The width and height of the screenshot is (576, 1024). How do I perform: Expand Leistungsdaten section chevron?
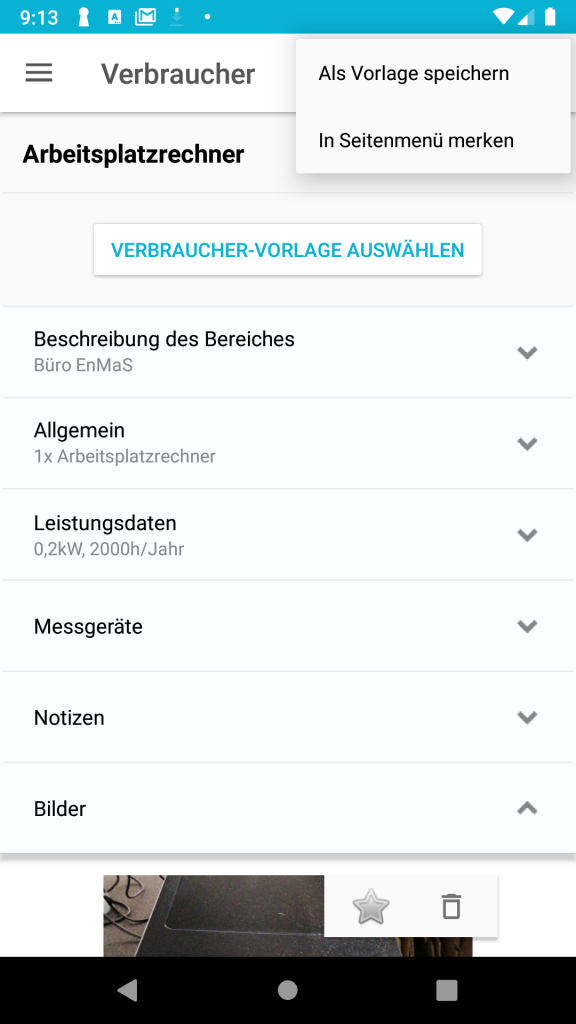tap(527, 535)
